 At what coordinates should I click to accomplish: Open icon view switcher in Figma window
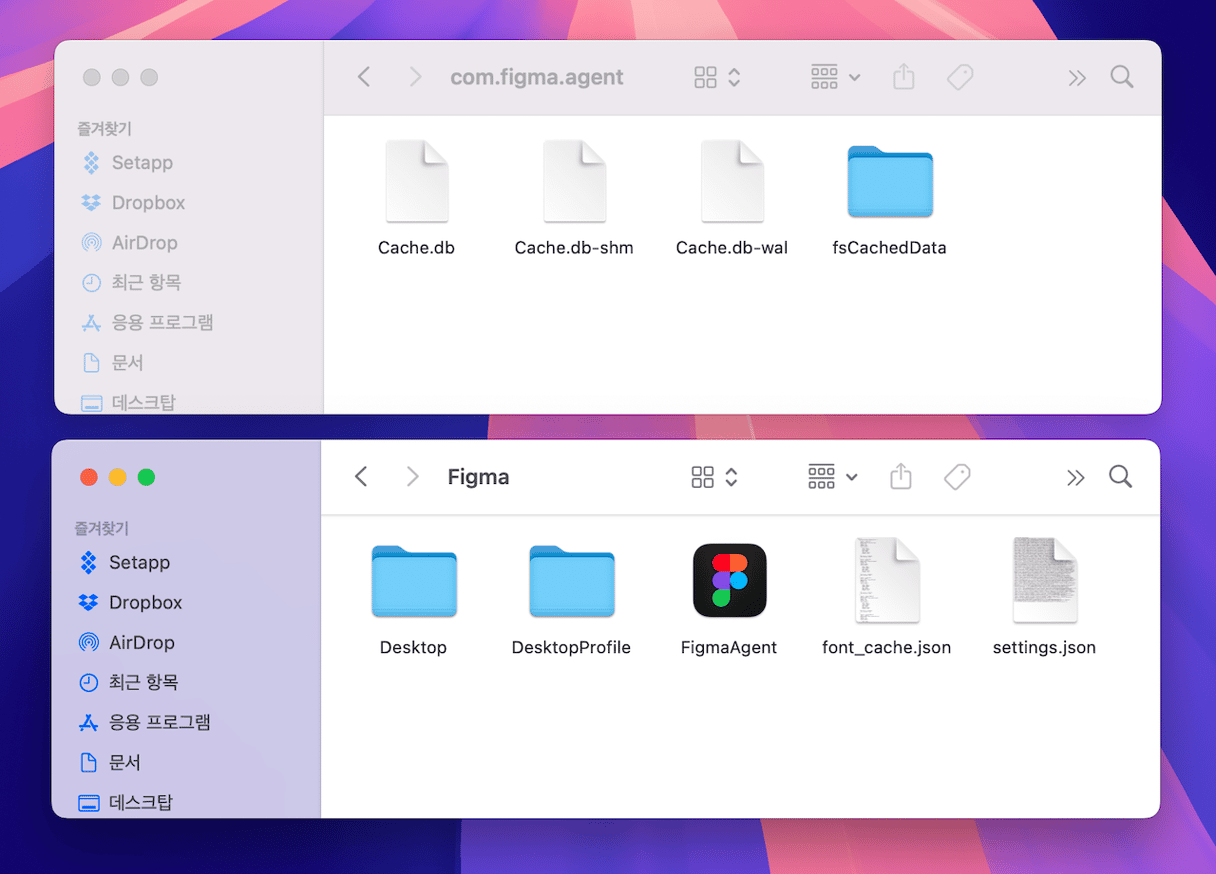pos(715,477)
